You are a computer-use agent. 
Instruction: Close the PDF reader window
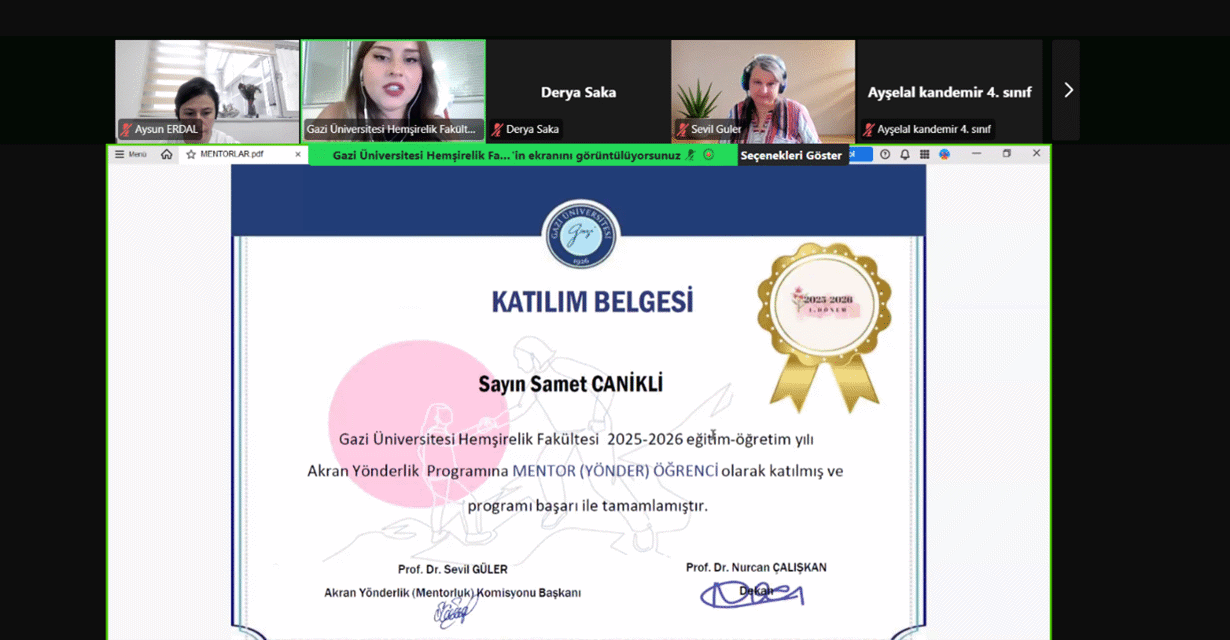point(1036,154)
